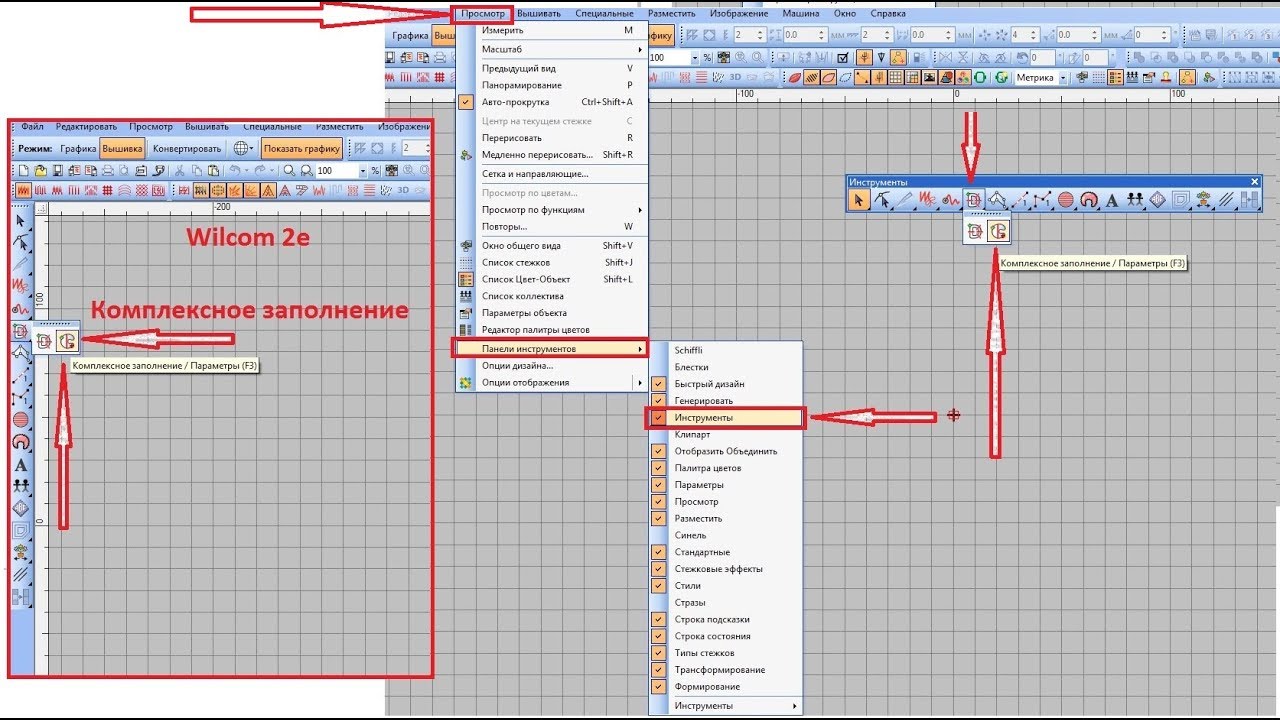Click the Complex Fill Parameters flyout icon under floating panel
The height and width of the screenshot is (720, 1280).
(x=998, y=231)
